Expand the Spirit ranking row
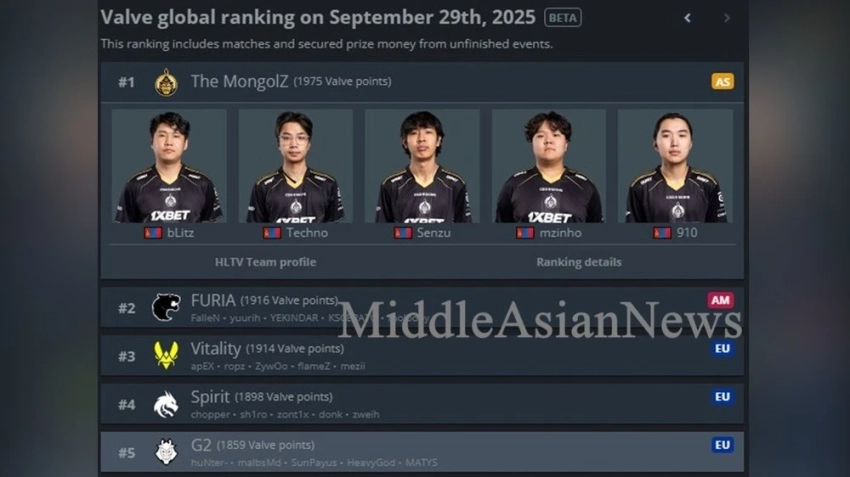 pyautogui.click(x=422, y=404)
